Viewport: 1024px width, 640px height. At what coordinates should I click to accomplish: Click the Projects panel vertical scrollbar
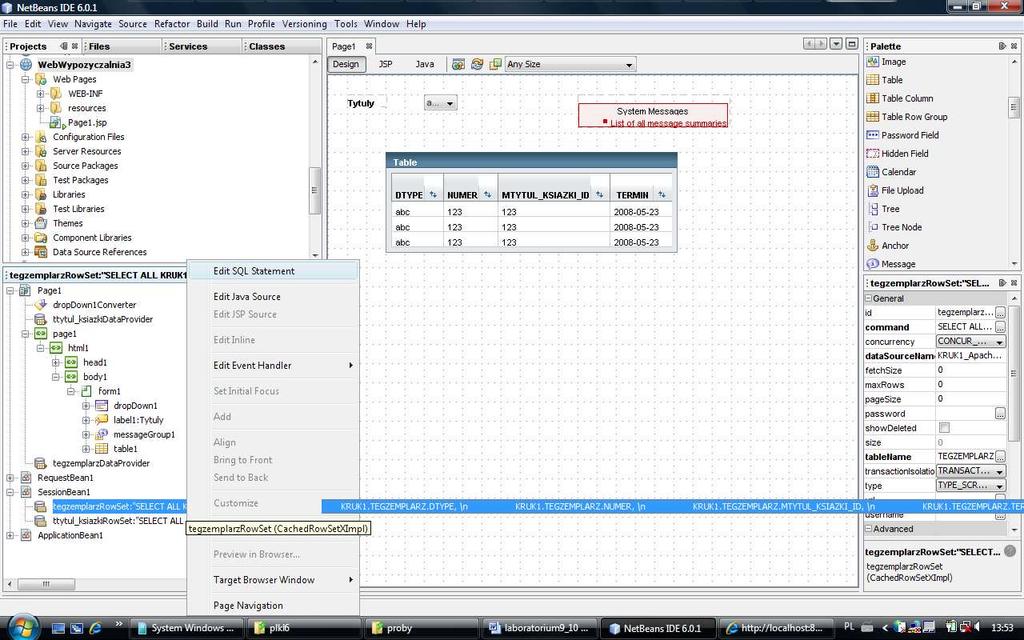point(315,190)
